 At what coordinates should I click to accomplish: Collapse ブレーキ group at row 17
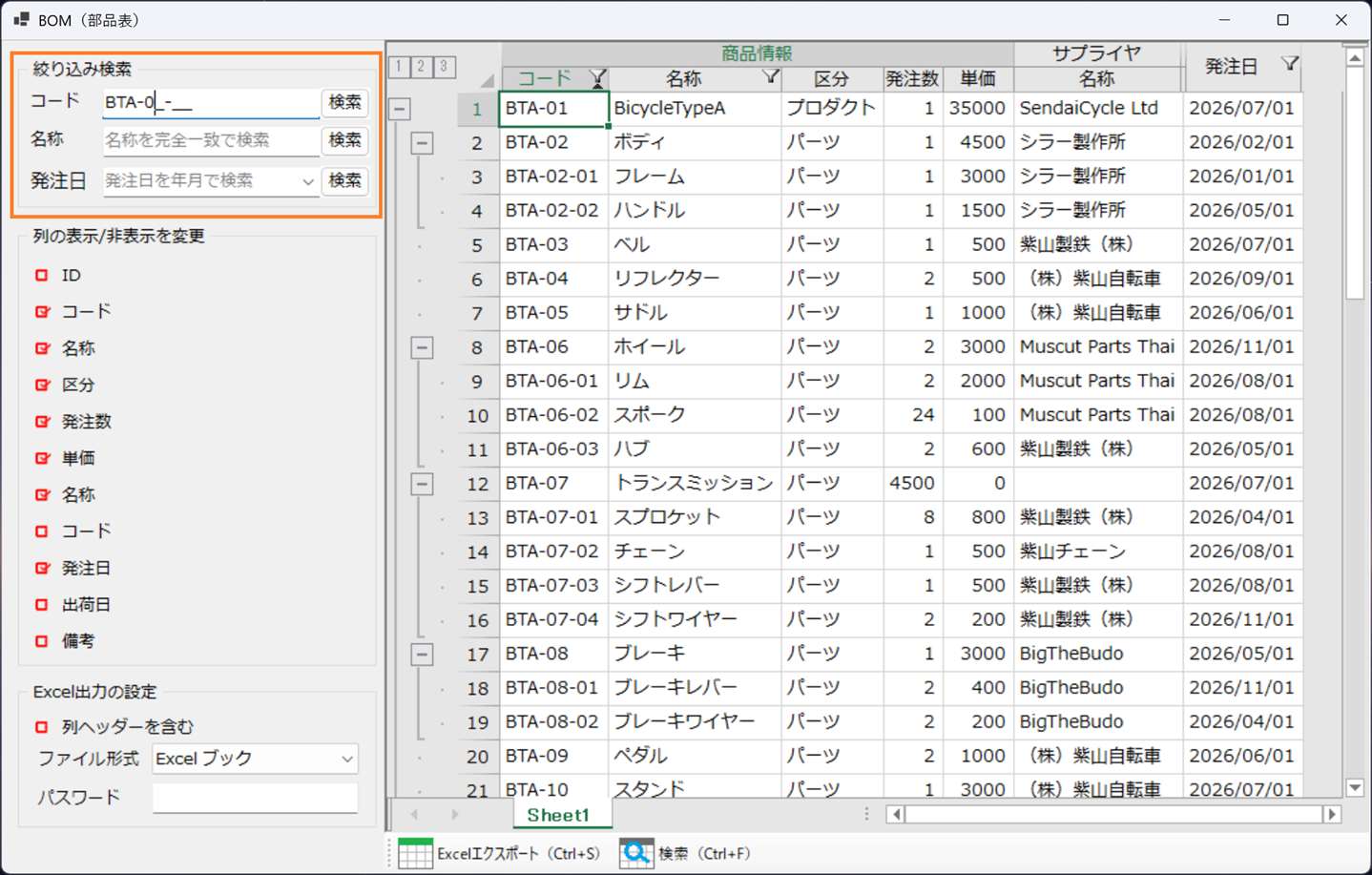point(422,655)
